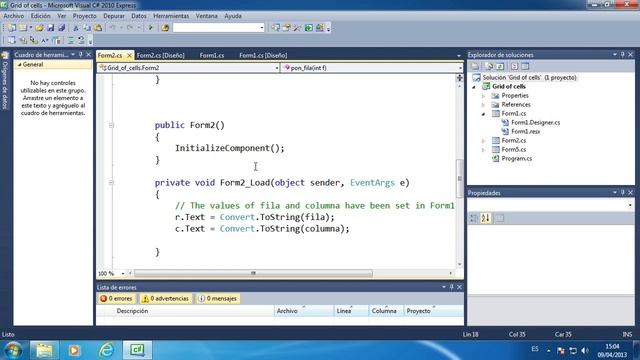Open Windows Explorer folder in the taskbar

coord(44,350)
